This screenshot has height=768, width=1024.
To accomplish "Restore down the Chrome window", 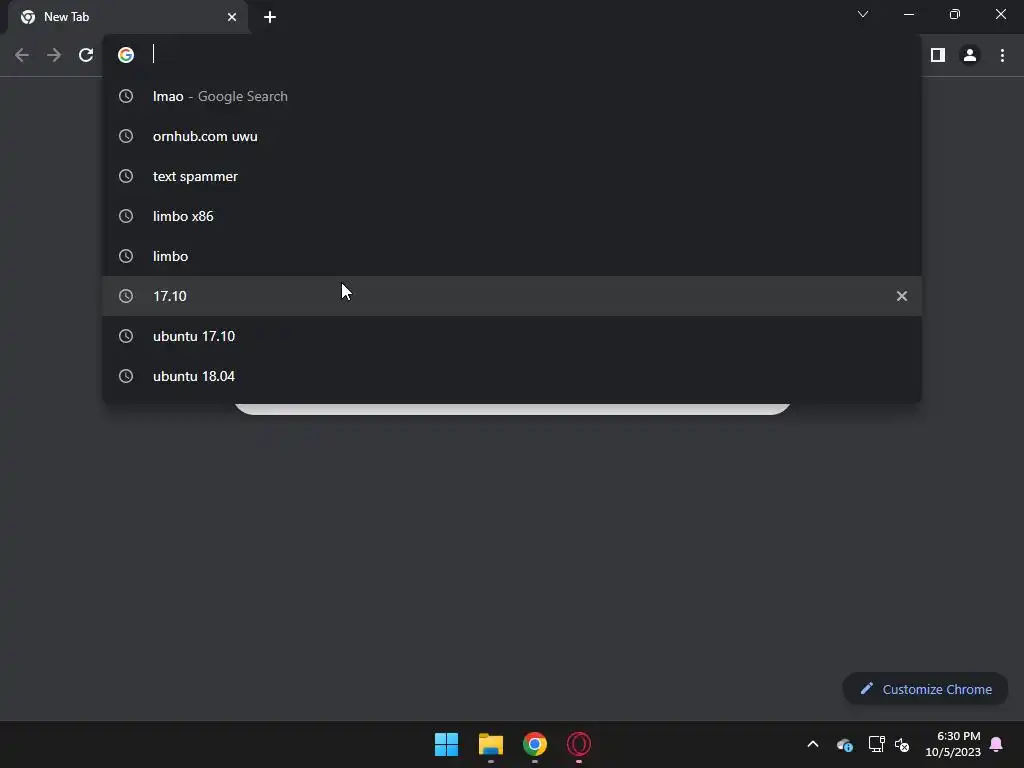I will coord(955,14).
